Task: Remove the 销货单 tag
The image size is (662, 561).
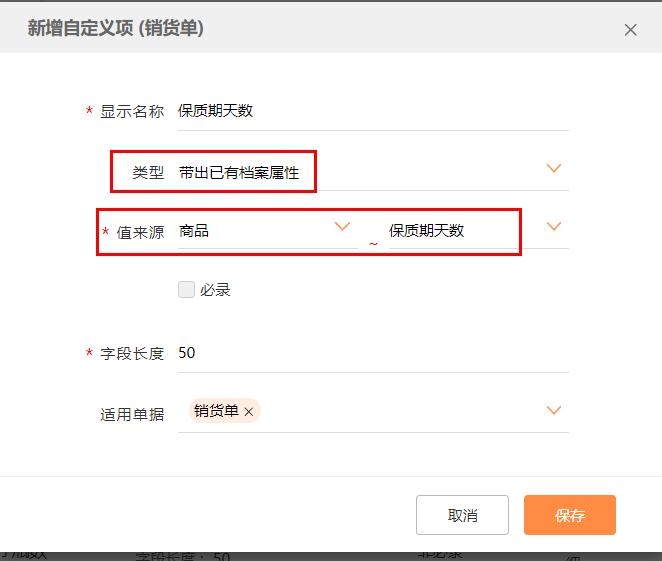Action: point(249,411)
